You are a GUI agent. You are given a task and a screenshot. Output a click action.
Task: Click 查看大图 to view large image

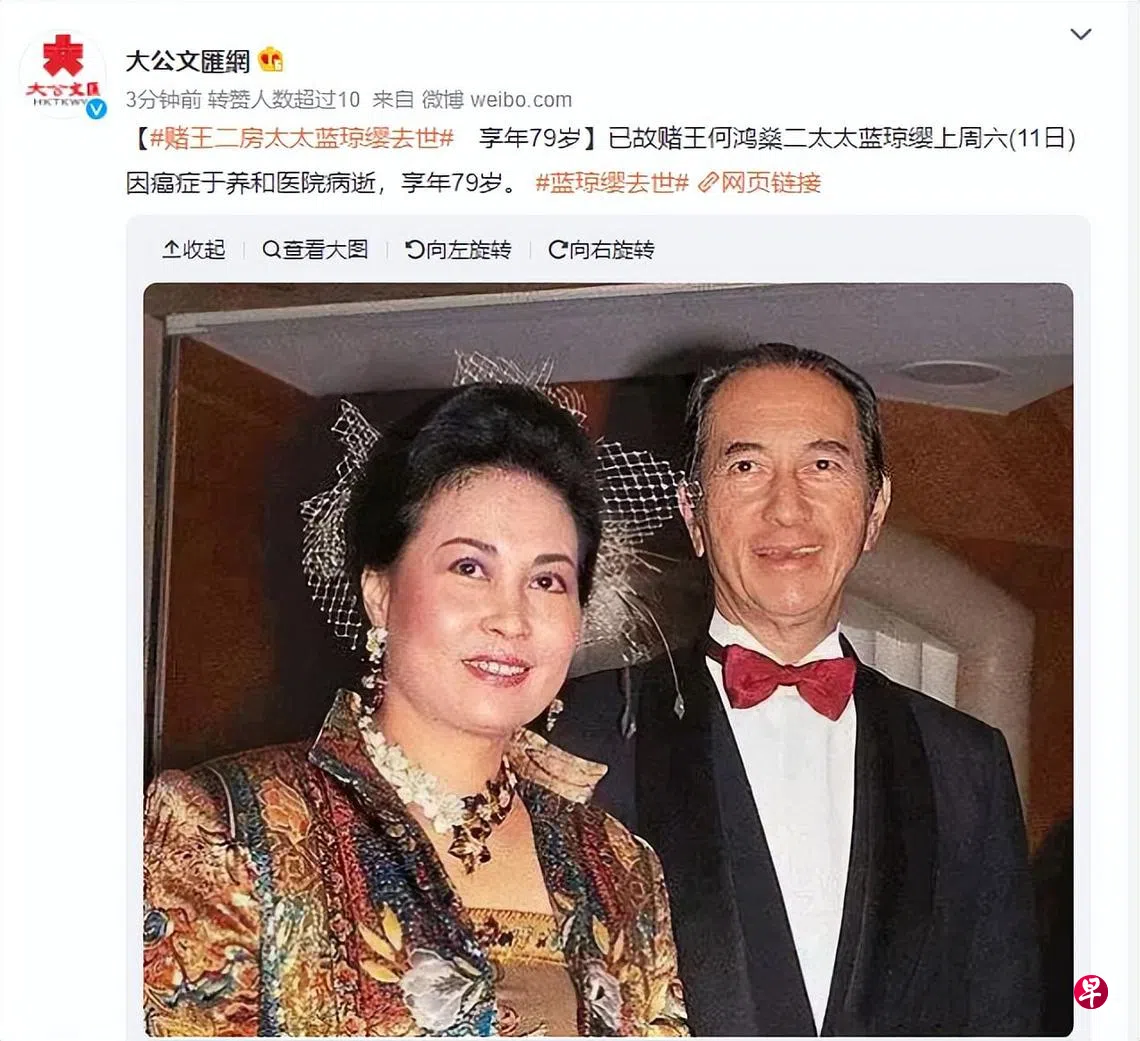click(315, 249)
